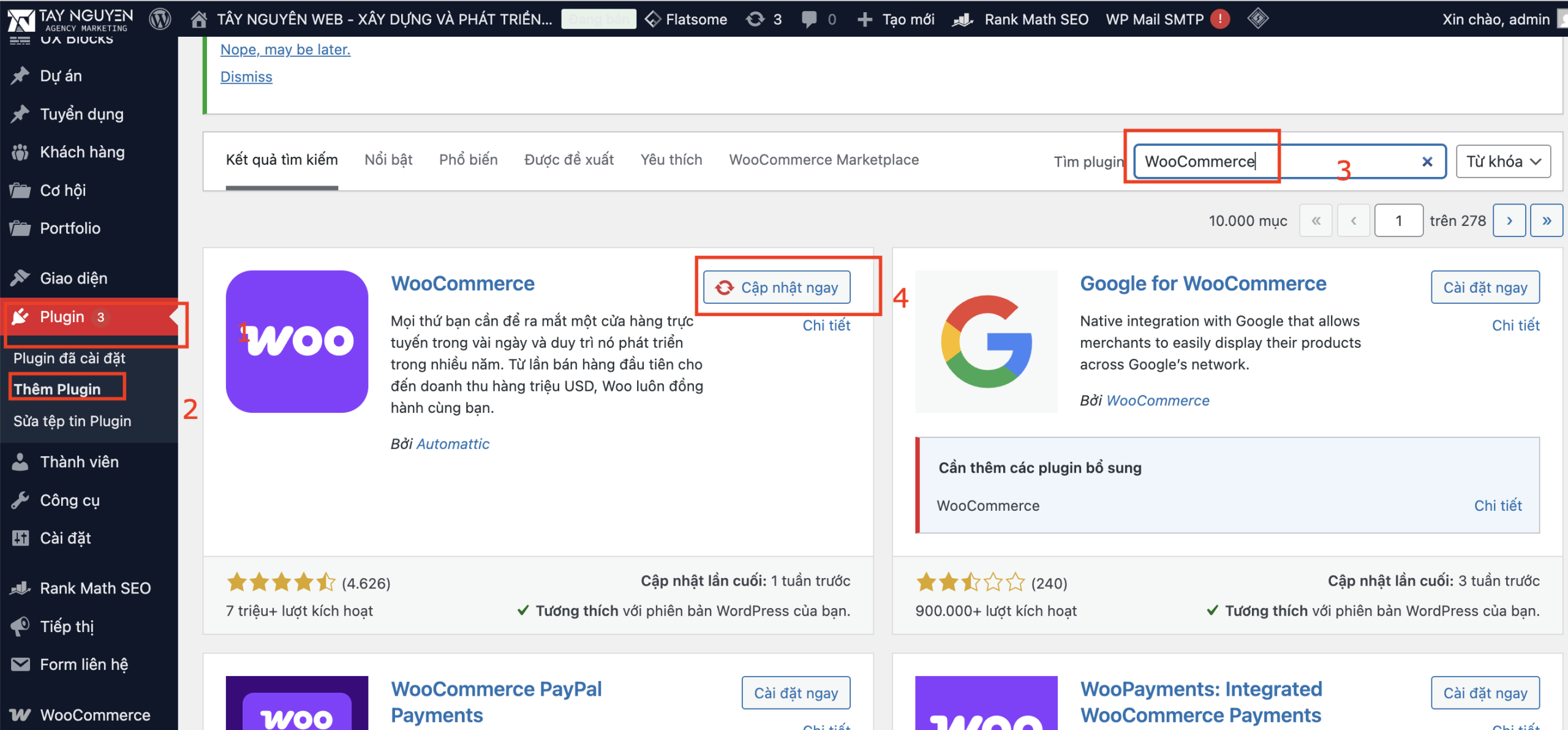Open the Cài đặt settings menu
Image resolution: width=1568 pixels, height=730 pixels.
pos(65,538)
